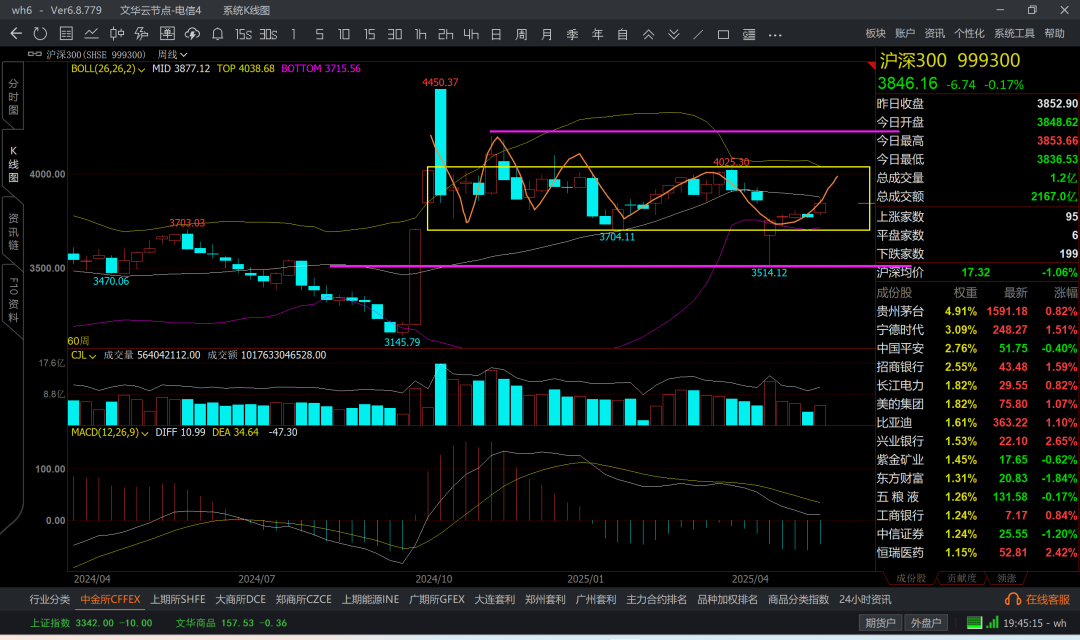Open the 系统工具 menu
The image size is (1080, 640).
pyautogui.click(x=1014, y=34)
